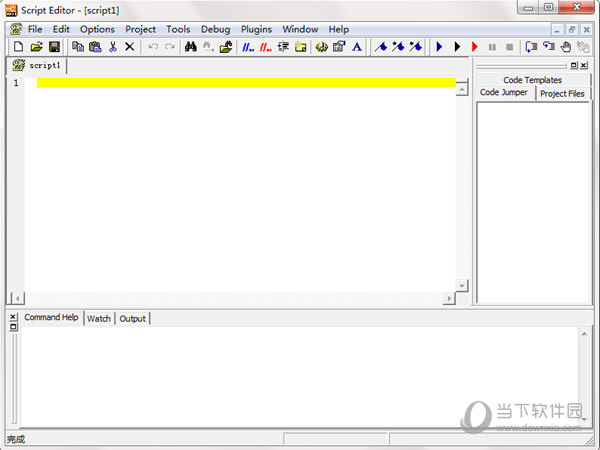The height and width of the screenshot is (450, 600).
Task: Start debugging with red play arrow
Action: pos(474,47)
